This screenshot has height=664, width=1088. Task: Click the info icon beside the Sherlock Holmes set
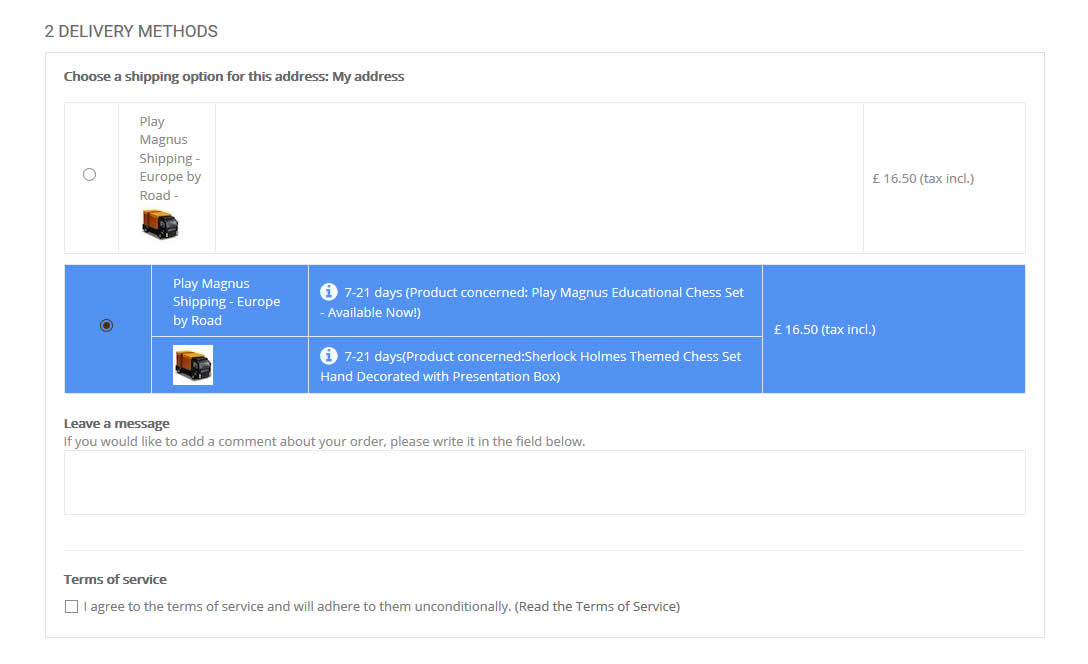[x=329, y=356]
